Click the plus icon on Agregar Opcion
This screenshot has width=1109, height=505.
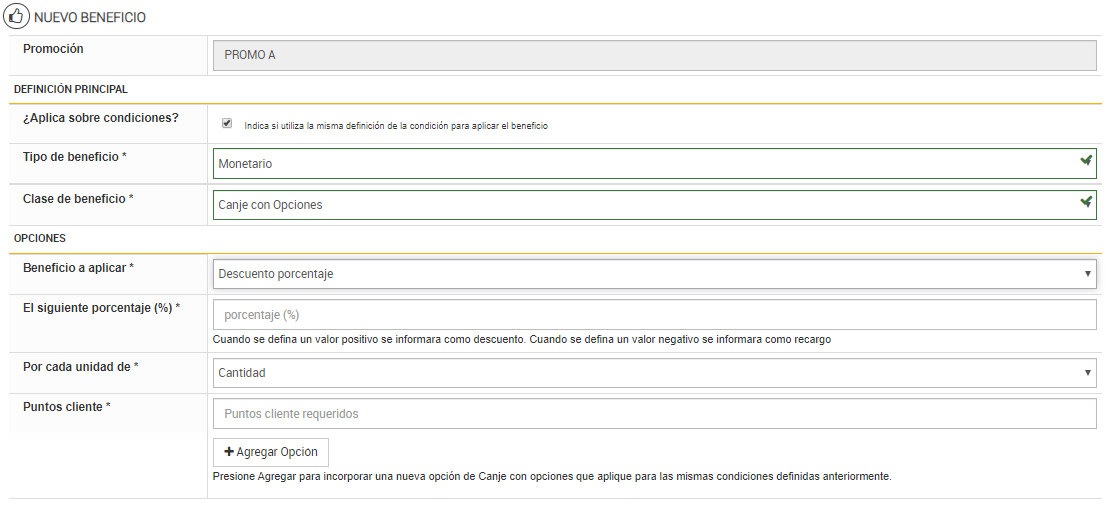(x=229, y=451)
